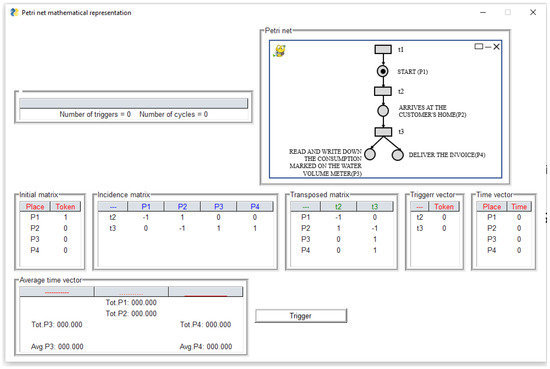Viewport: 550px width, 369px height.
Task: Close the inner Petri net window
Action: click(496, 47)
